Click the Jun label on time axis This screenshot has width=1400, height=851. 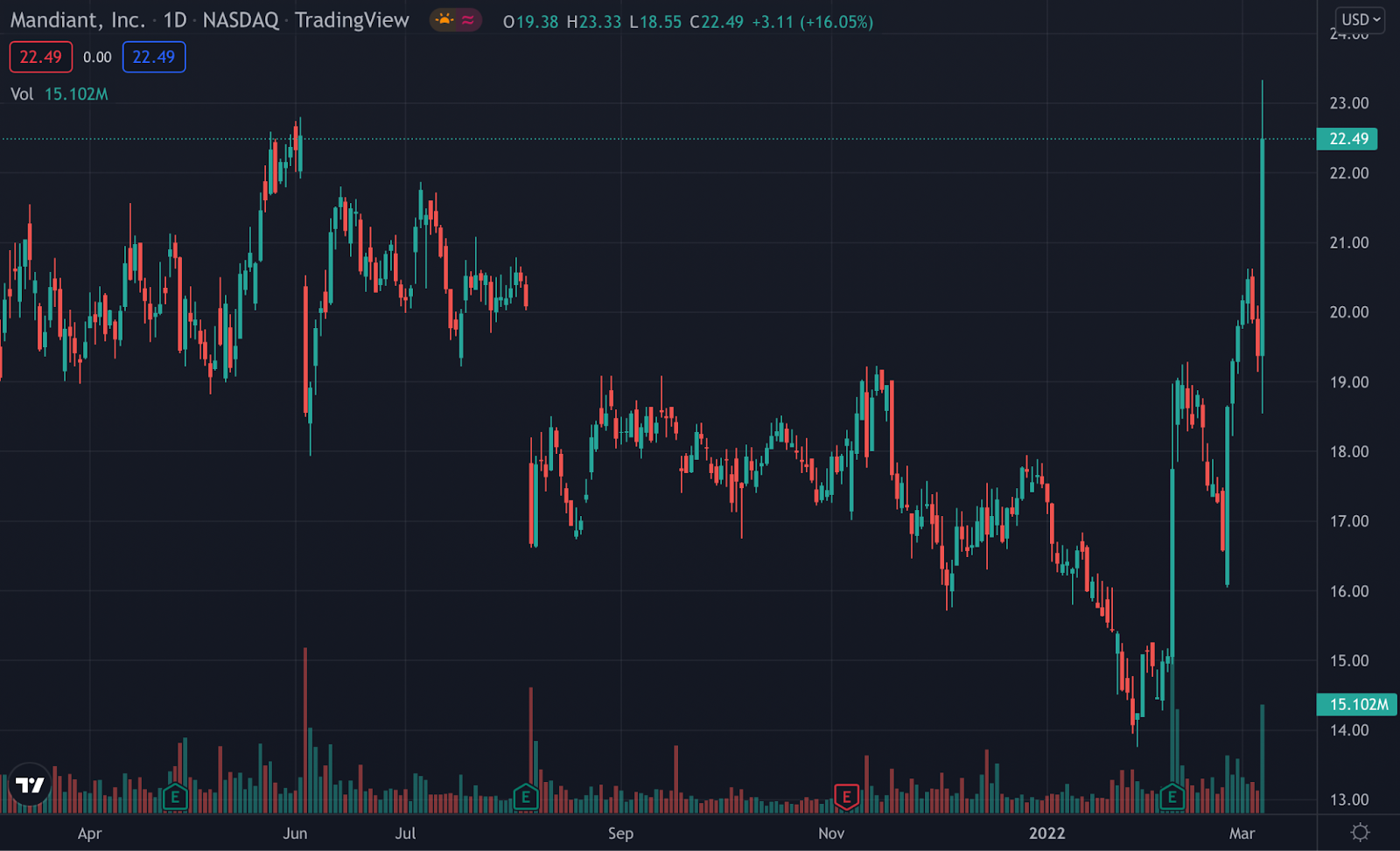(x=295, y=834)
